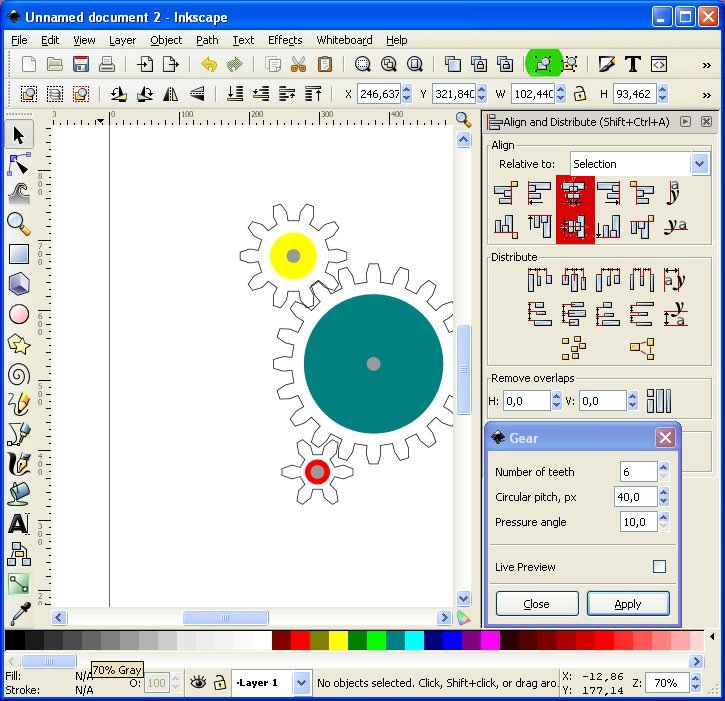
Task: Open the Path menu
Action: 207,40
